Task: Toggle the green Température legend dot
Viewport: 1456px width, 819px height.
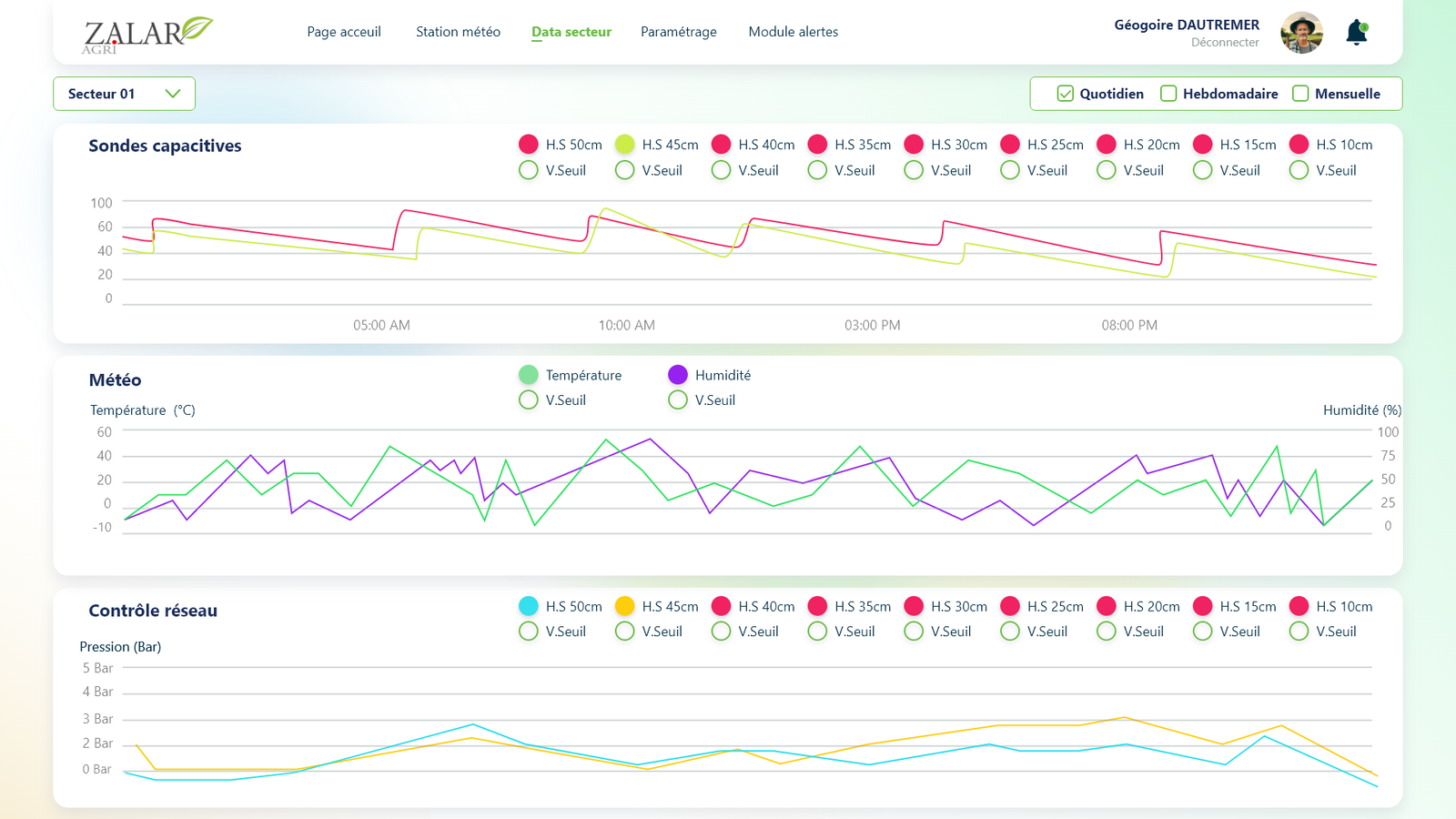Action: pyautogui.click(x=529, y=375)
